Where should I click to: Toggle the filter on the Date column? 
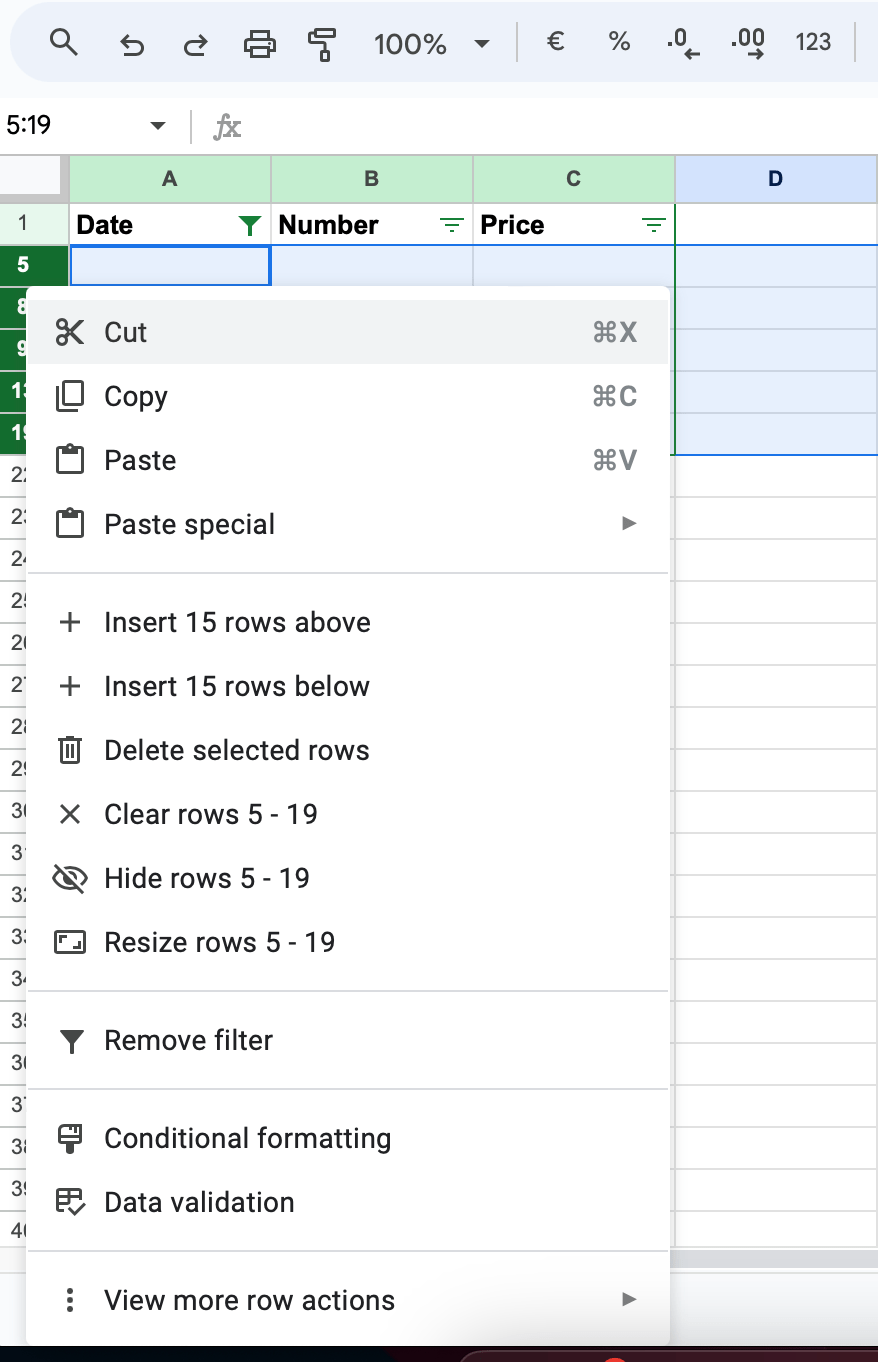[x=249, y=225]
